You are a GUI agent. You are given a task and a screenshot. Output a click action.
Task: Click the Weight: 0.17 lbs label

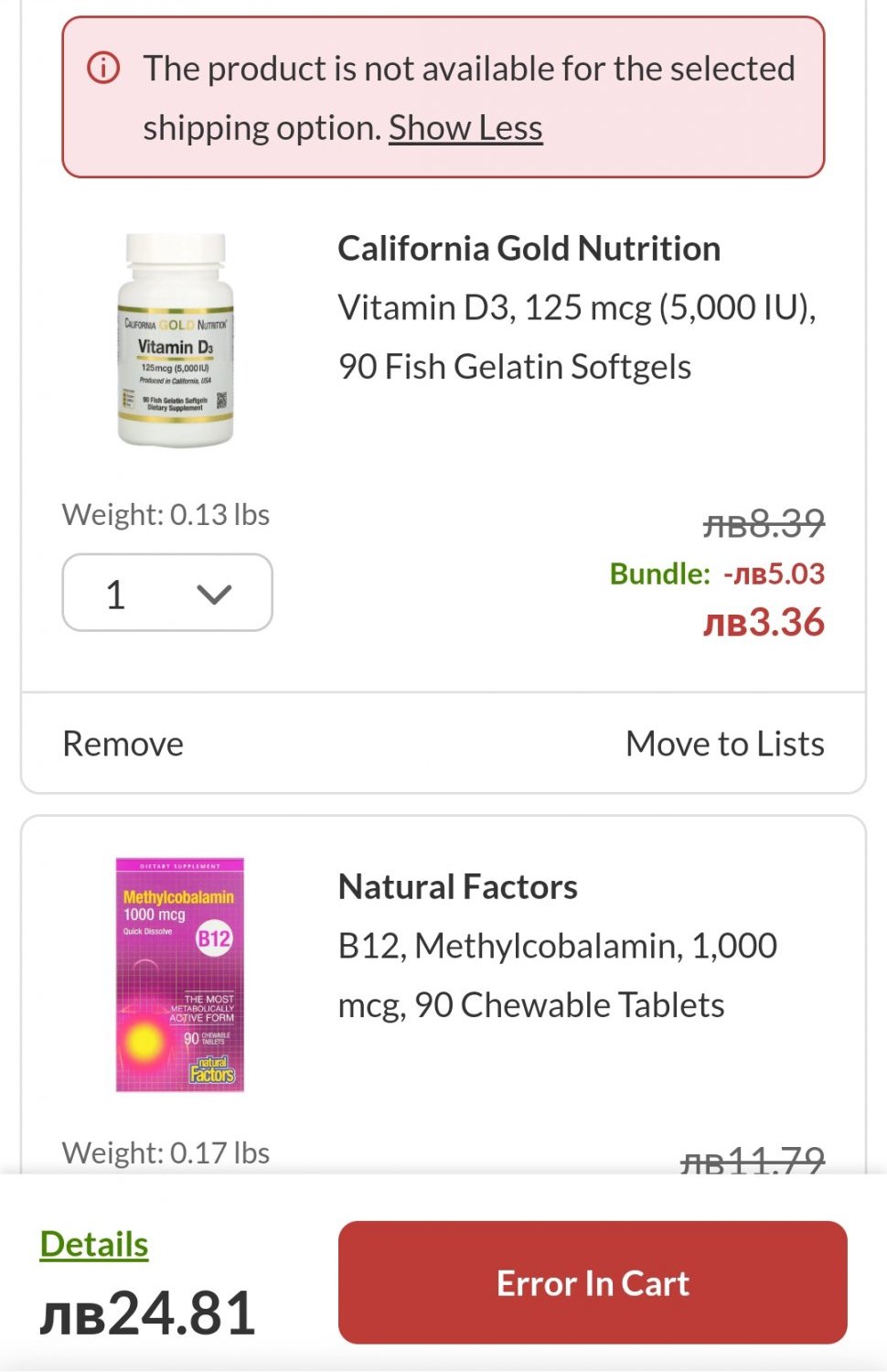(x=166, y=1152)
